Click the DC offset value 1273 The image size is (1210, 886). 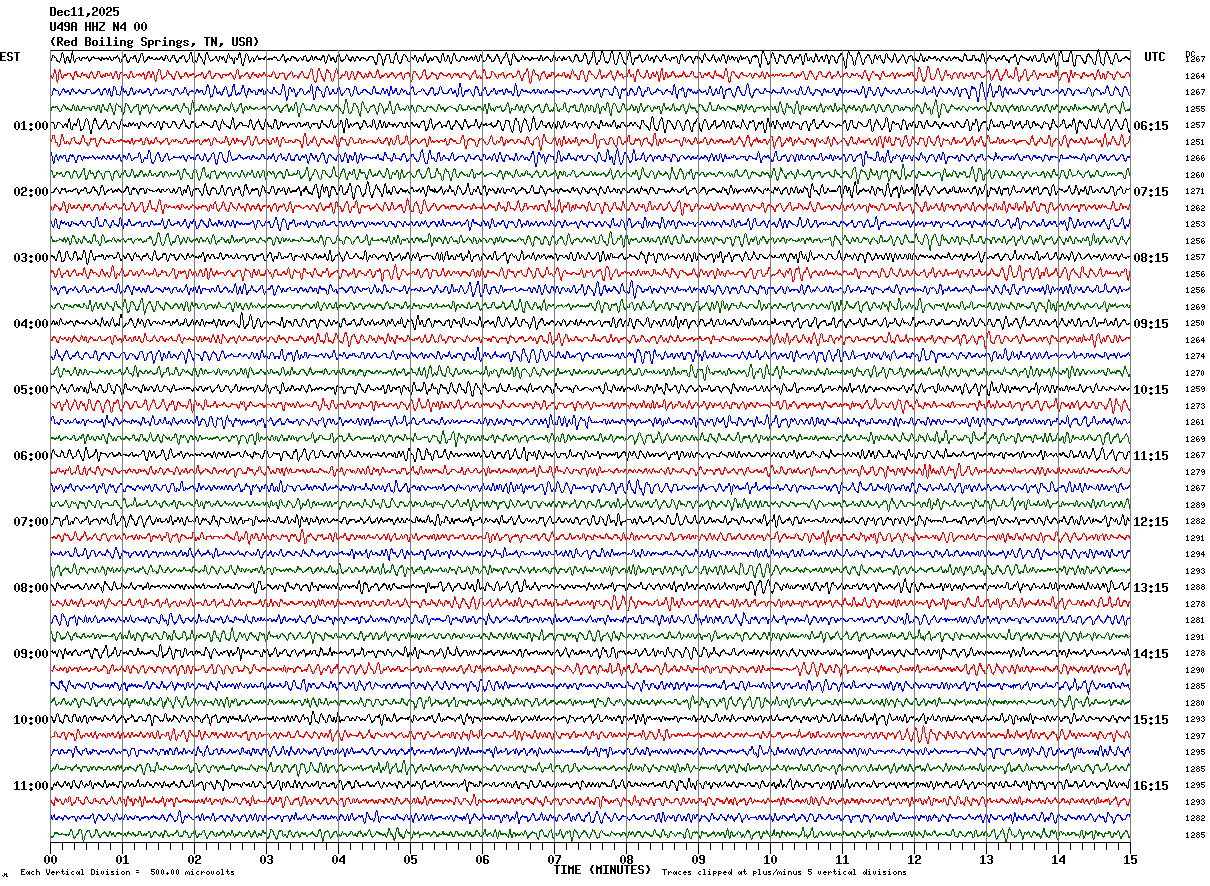tap(1195, 406)
